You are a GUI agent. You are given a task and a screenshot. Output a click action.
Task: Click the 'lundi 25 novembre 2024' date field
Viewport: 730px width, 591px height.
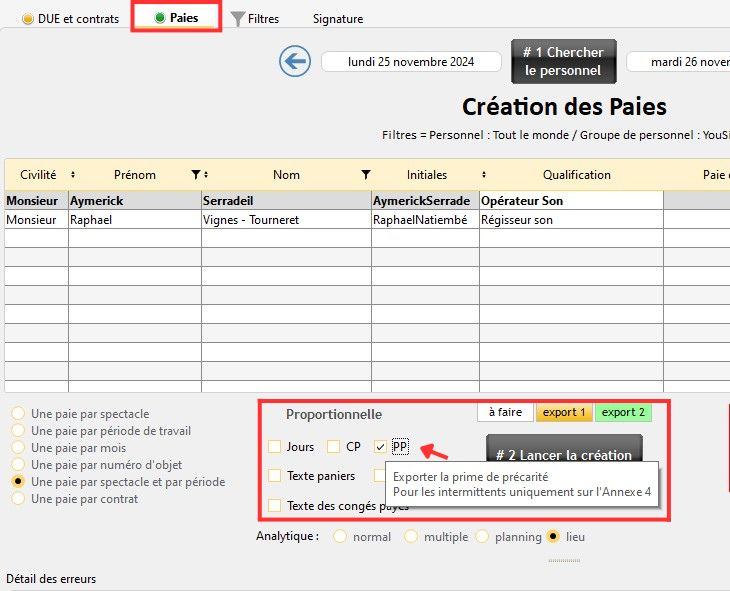pos(411,62)
